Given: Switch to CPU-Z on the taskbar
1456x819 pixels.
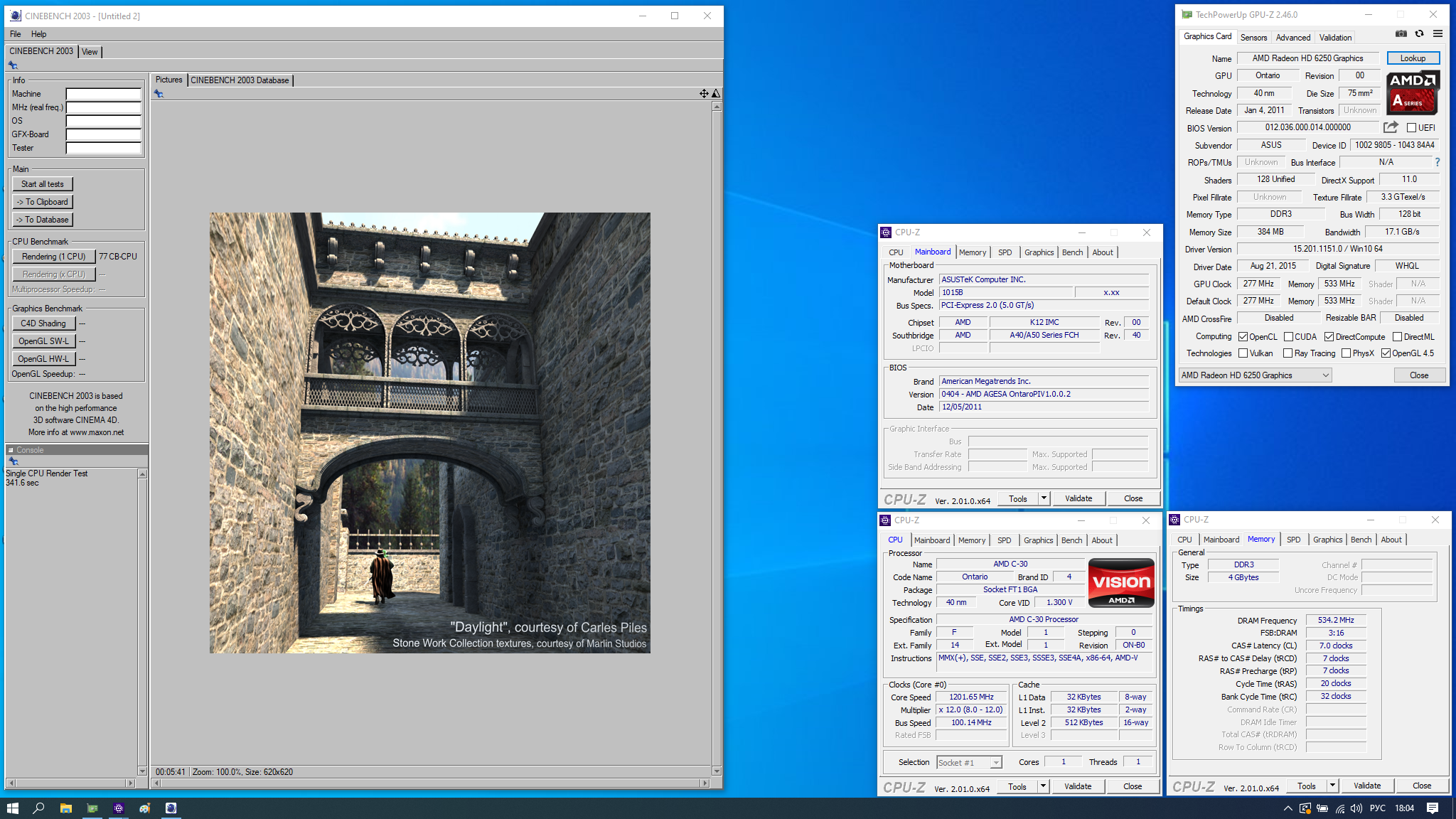Looking at the screenshot, I should coord(118,808).
